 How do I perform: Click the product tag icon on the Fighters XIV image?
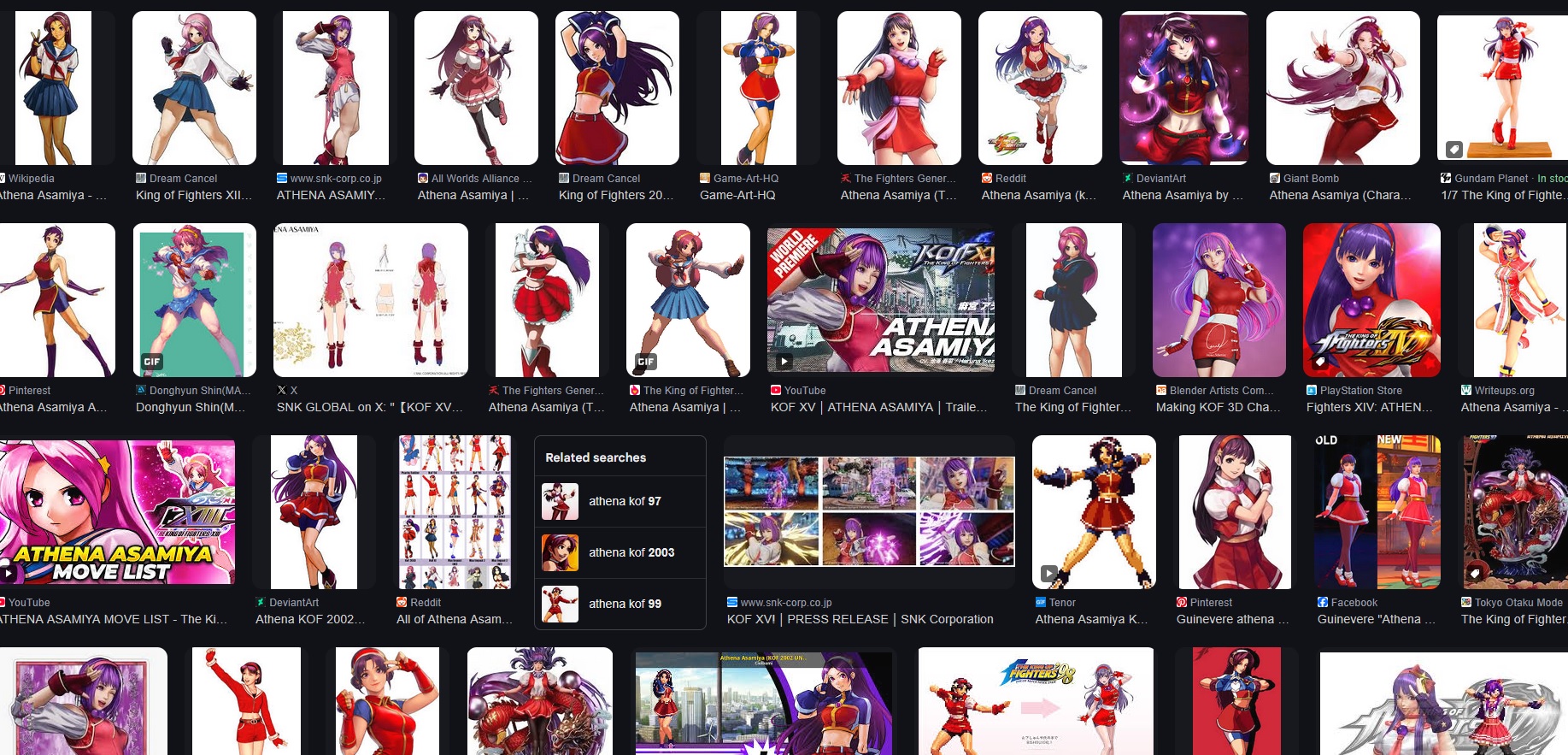pyautogui.click(x=1320, y=361)
